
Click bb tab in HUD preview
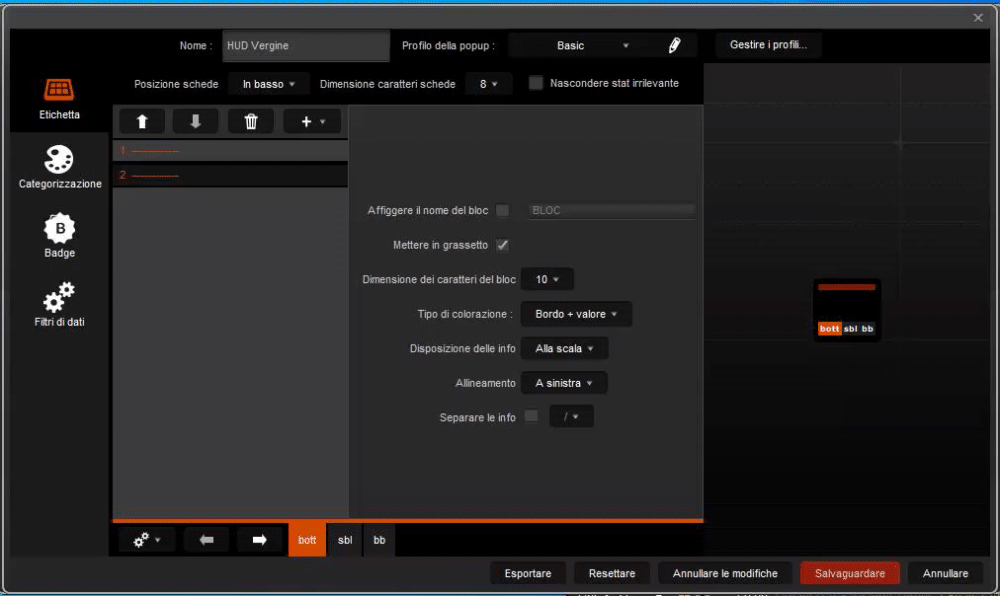(x=867, y=329)
